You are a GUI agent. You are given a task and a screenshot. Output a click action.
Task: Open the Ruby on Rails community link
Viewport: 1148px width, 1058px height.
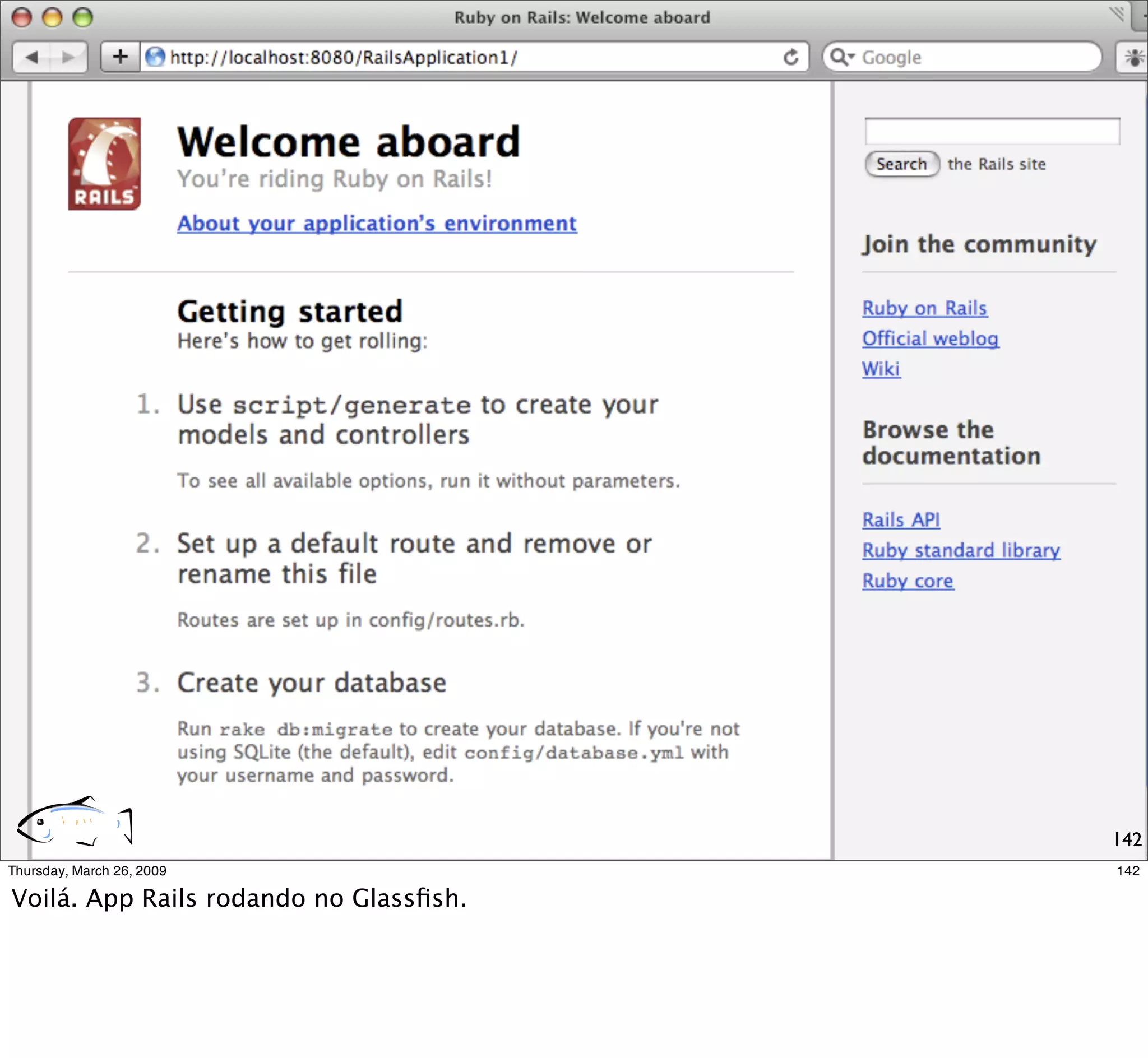pos(924,308)
